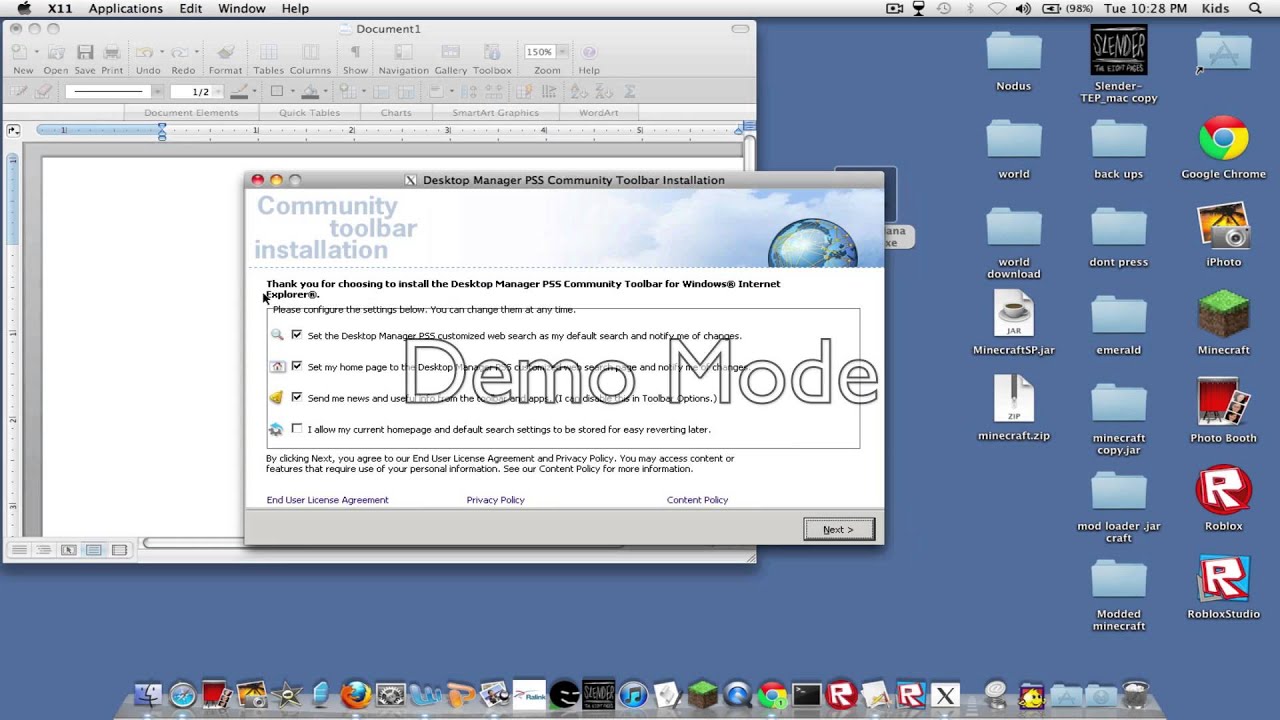Open the Gallery icon in Word toolbar
This screenshot has height=720, width=1280.
click(x=450, y=52)
